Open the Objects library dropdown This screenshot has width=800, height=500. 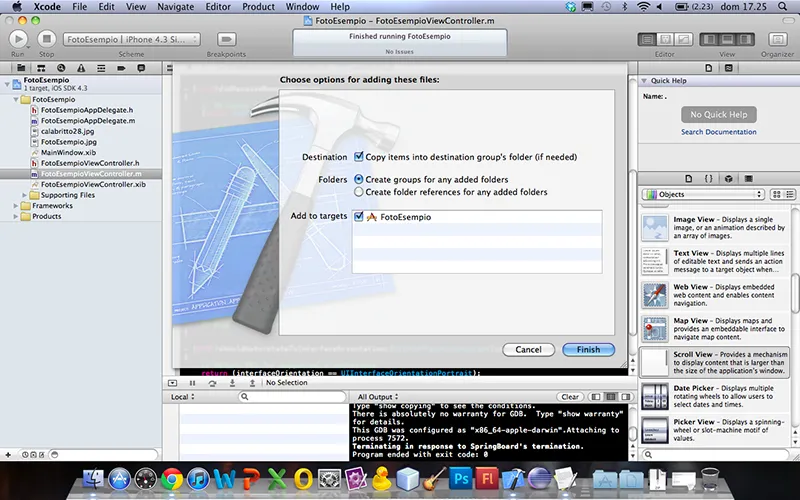coord(703,194)
